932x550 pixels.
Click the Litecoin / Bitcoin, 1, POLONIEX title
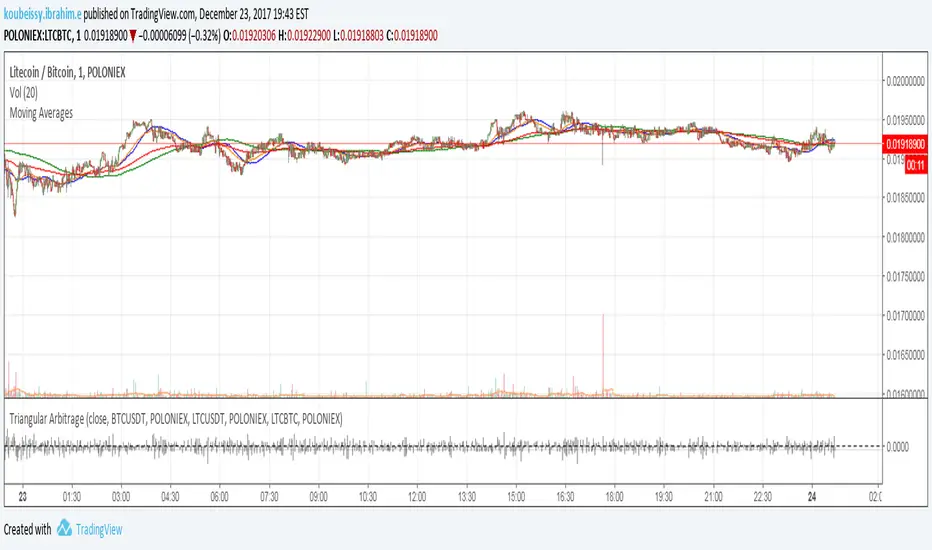click(67, 73)
